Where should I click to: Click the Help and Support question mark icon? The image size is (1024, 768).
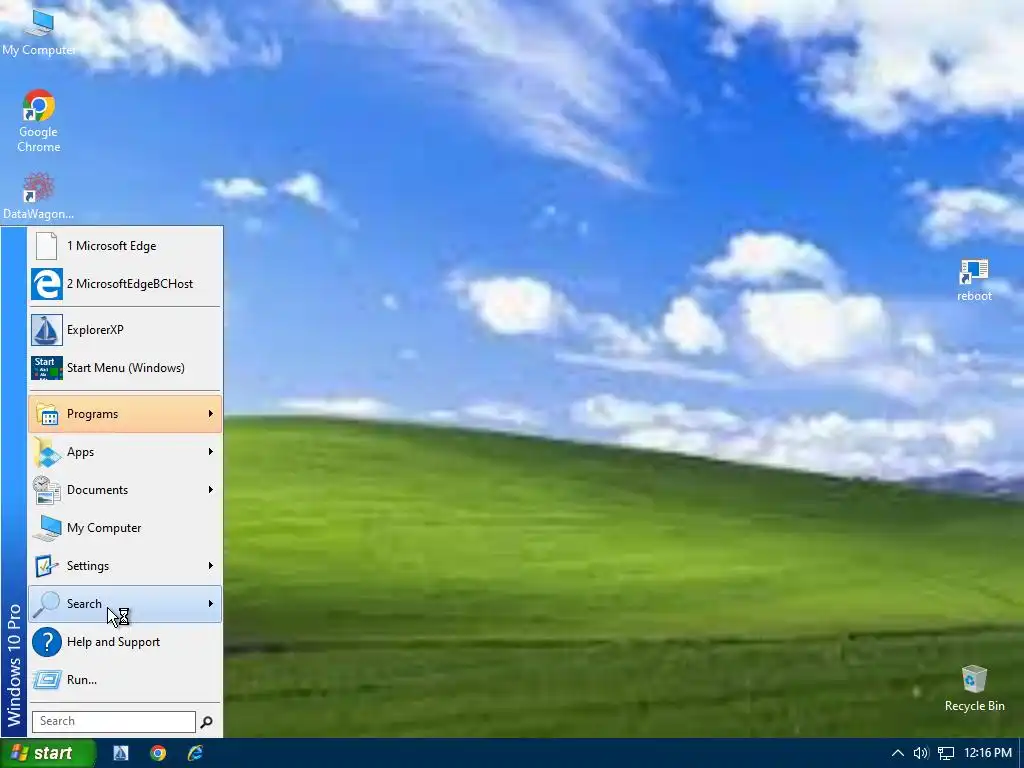pos(47,642)
